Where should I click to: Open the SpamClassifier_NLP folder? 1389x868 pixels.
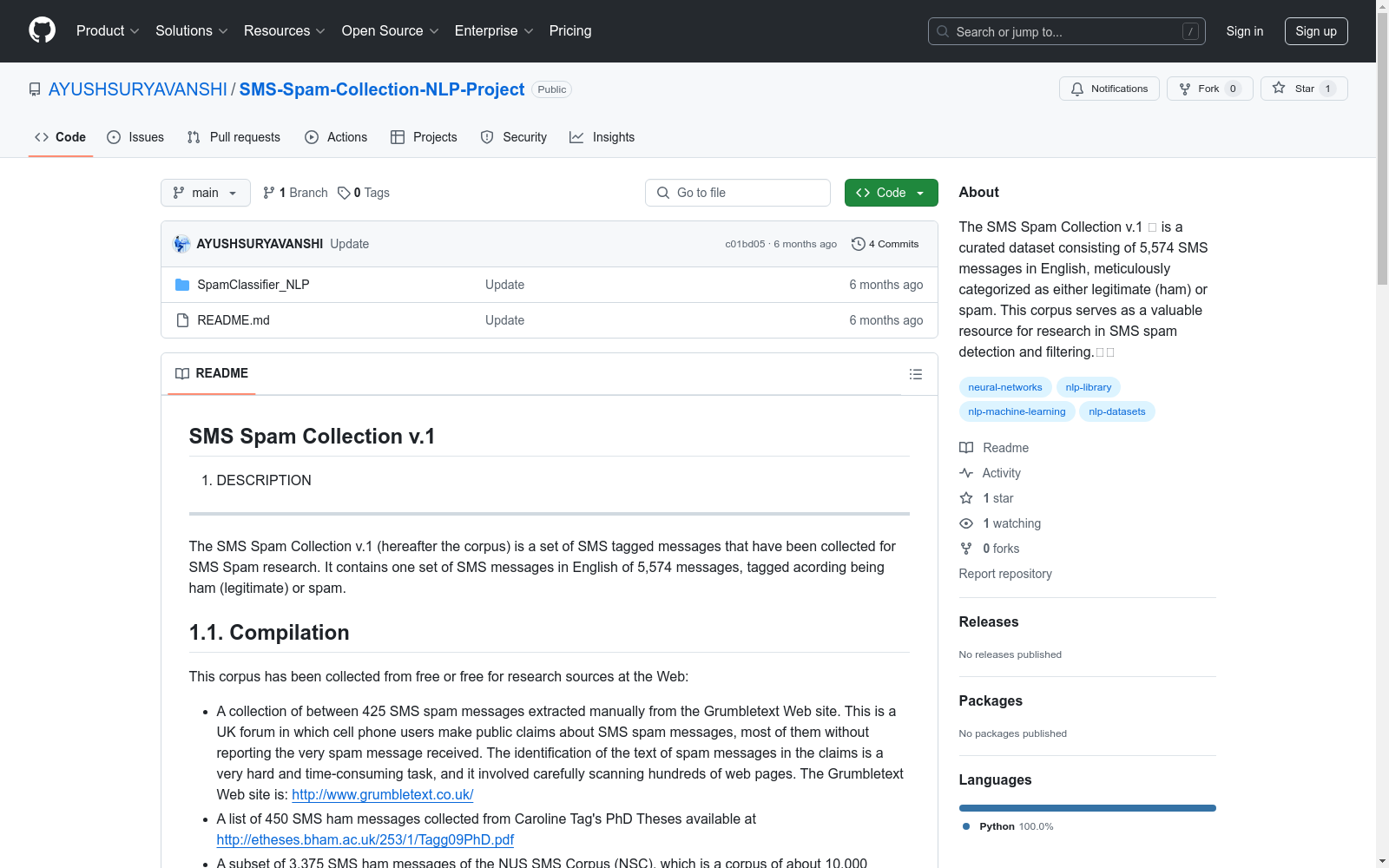coord(253,285)
